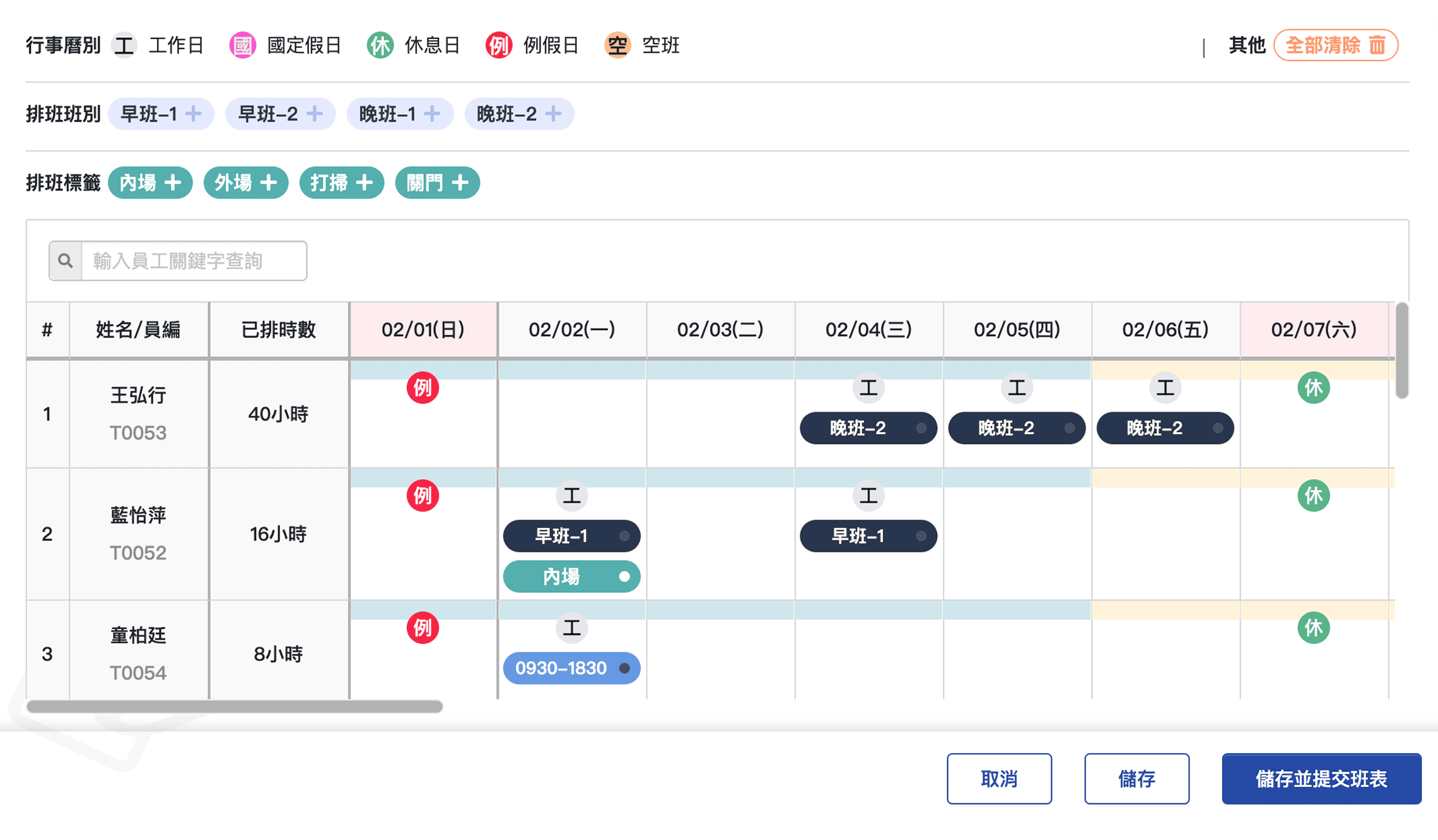
Task: Click the horizontal scrollbar under the table
Action: (234, 706)
